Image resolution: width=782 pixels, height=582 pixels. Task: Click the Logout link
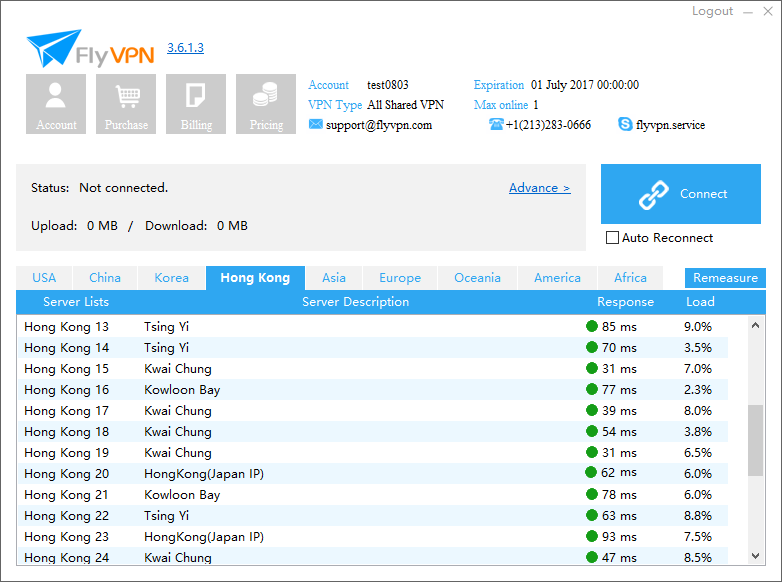712,11
